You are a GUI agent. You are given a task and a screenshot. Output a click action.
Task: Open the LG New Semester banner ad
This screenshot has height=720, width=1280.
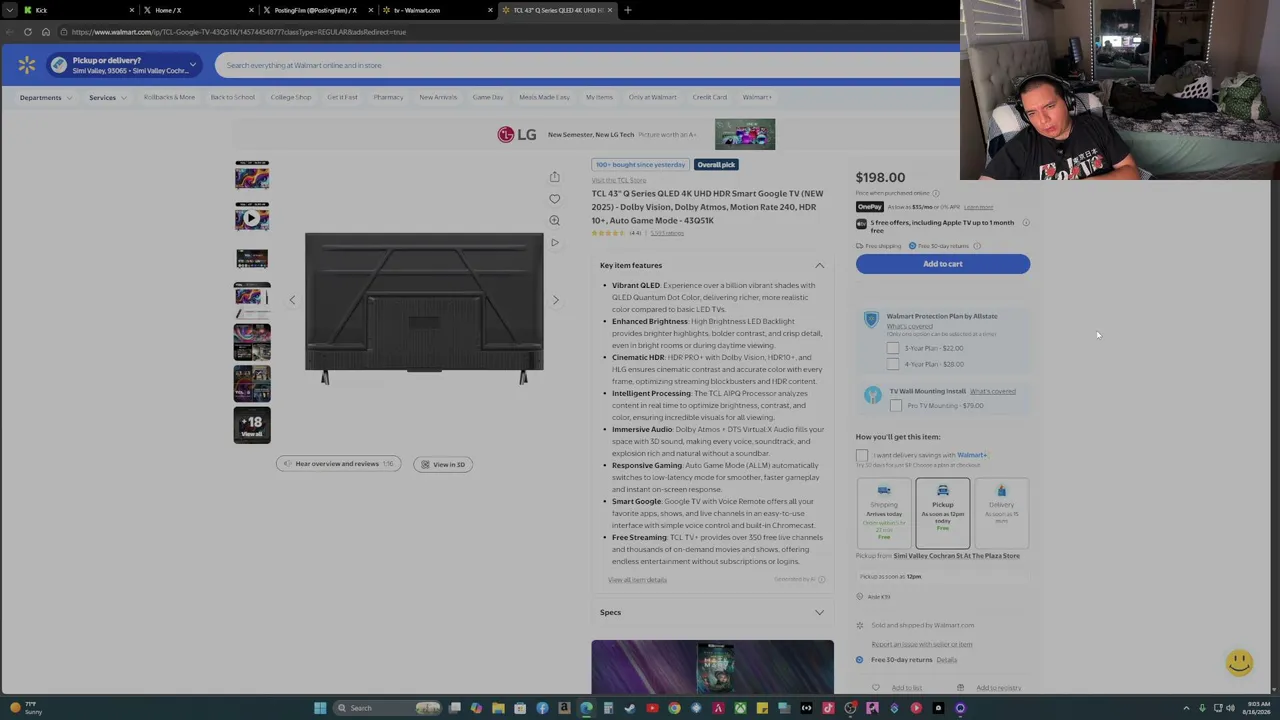(x=637, y=134)
